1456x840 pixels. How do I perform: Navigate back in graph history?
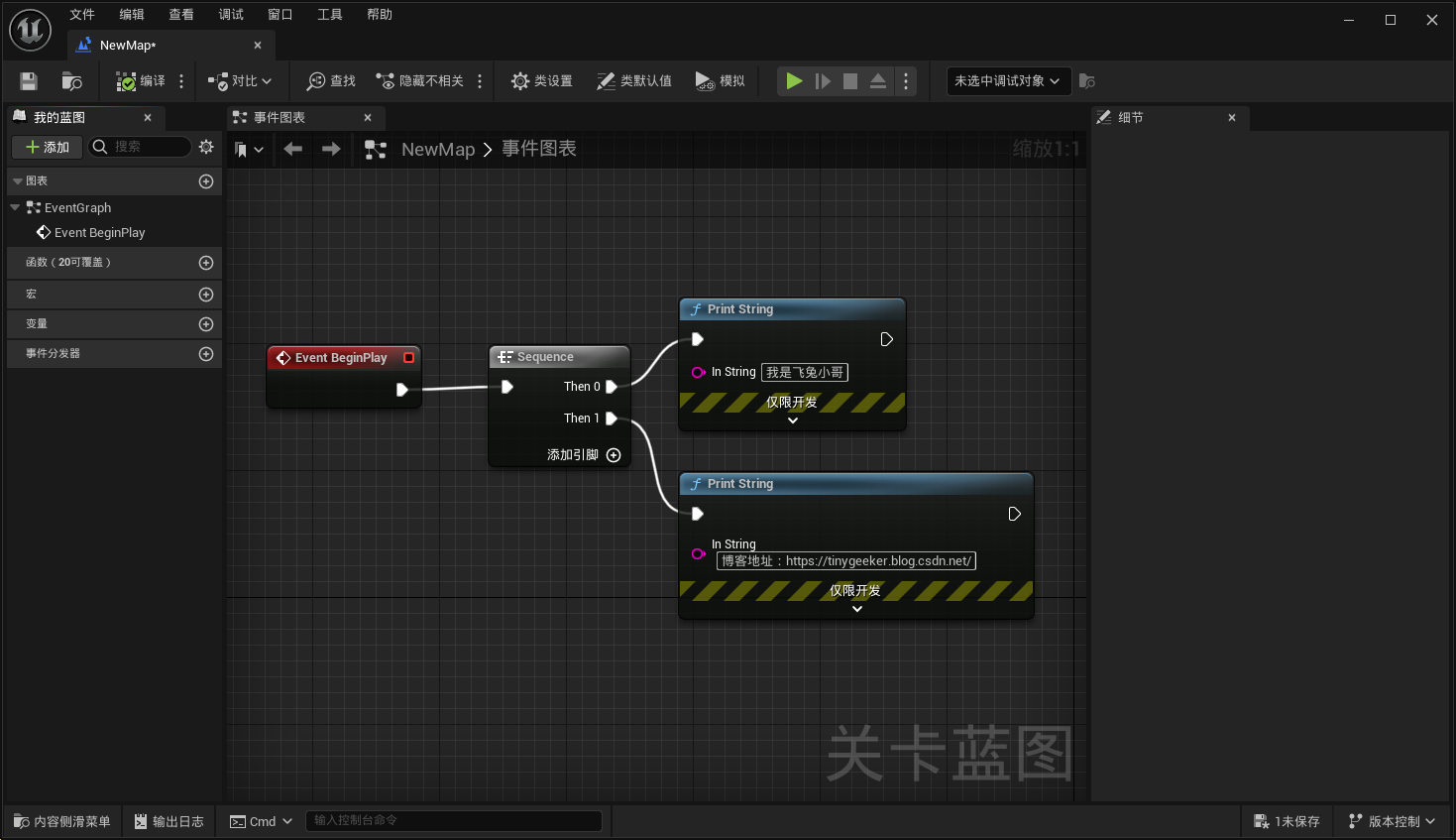pos(292,149)
